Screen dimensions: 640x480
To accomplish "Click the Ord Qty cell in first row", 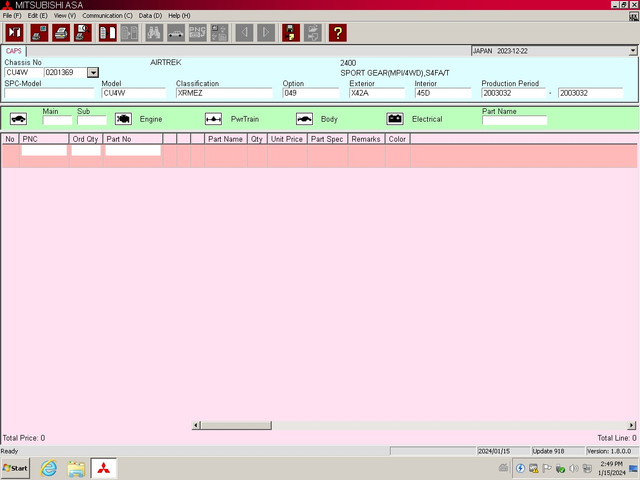I will coord(86,151).
